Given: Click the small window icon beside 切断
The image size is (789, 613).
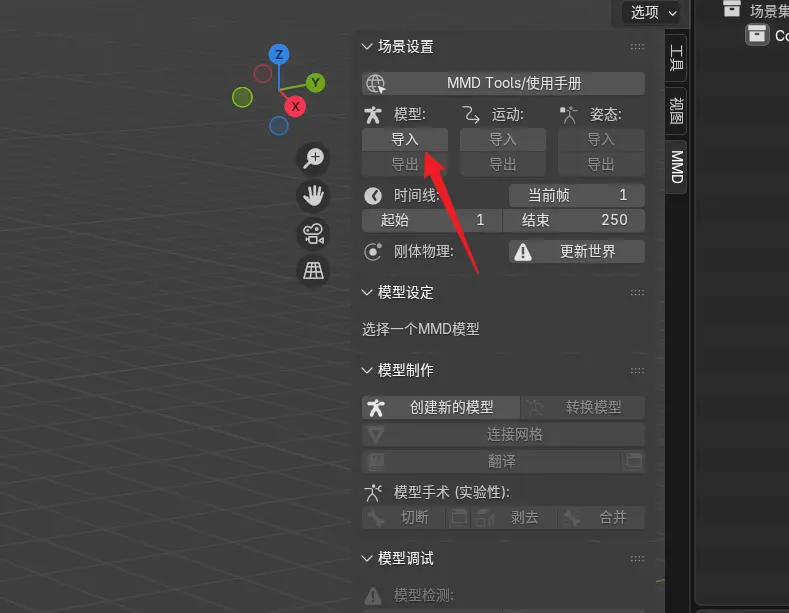Looking at the screenshot, I should (x=459, y=517).
